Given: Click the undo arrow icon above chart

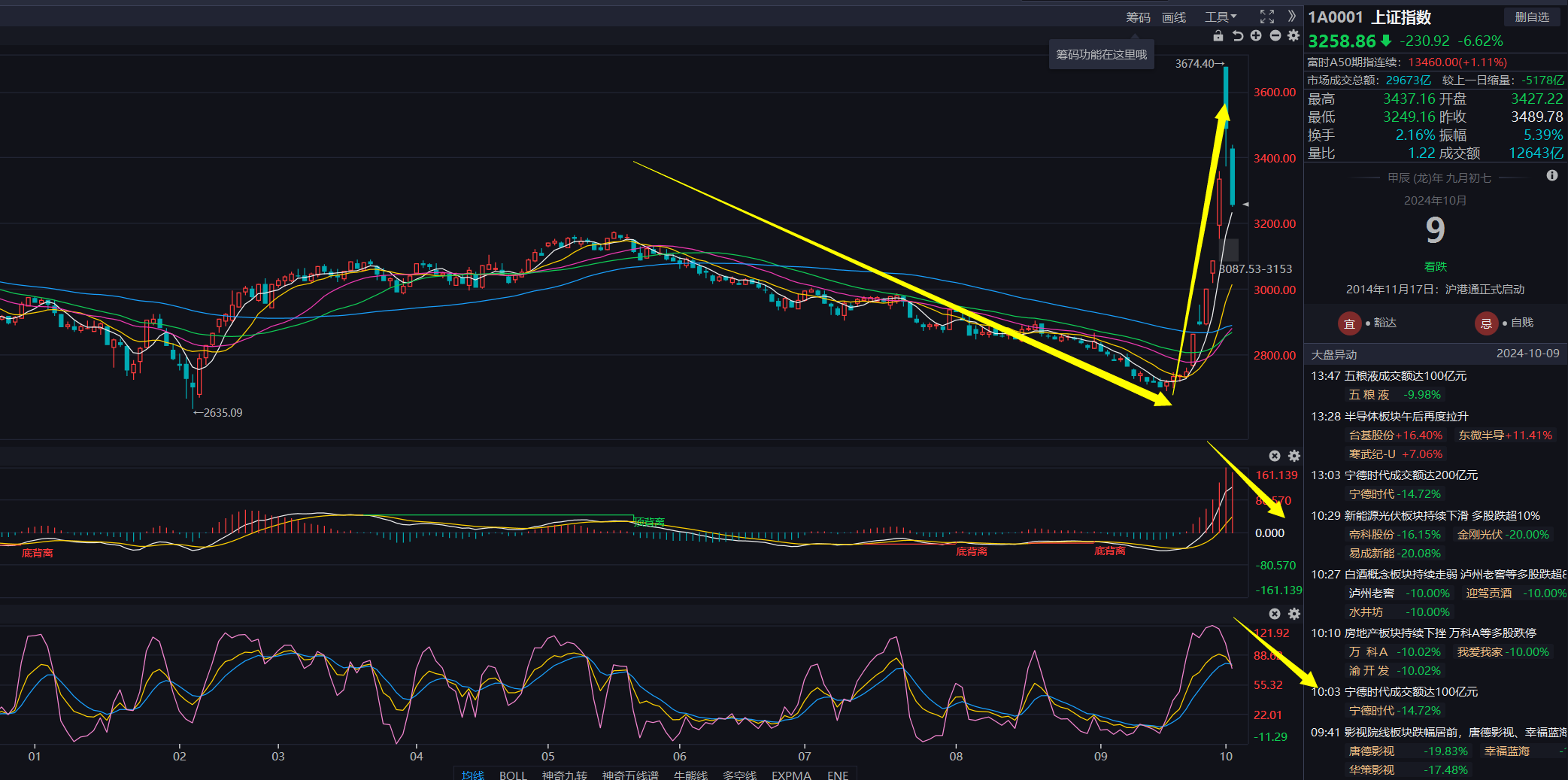Looking at the screenshot, I should (x=1237, y=35).
